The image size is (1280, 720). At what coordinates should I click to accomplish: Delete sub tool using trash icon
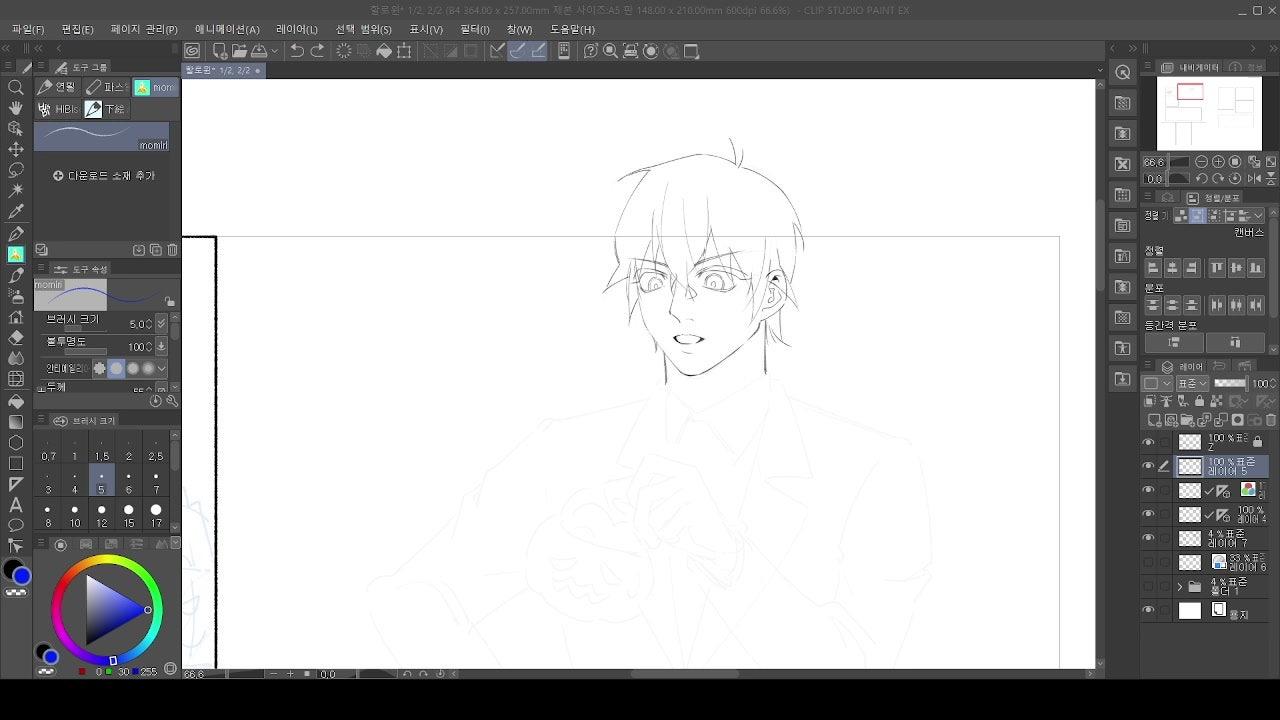click(172, 250)
